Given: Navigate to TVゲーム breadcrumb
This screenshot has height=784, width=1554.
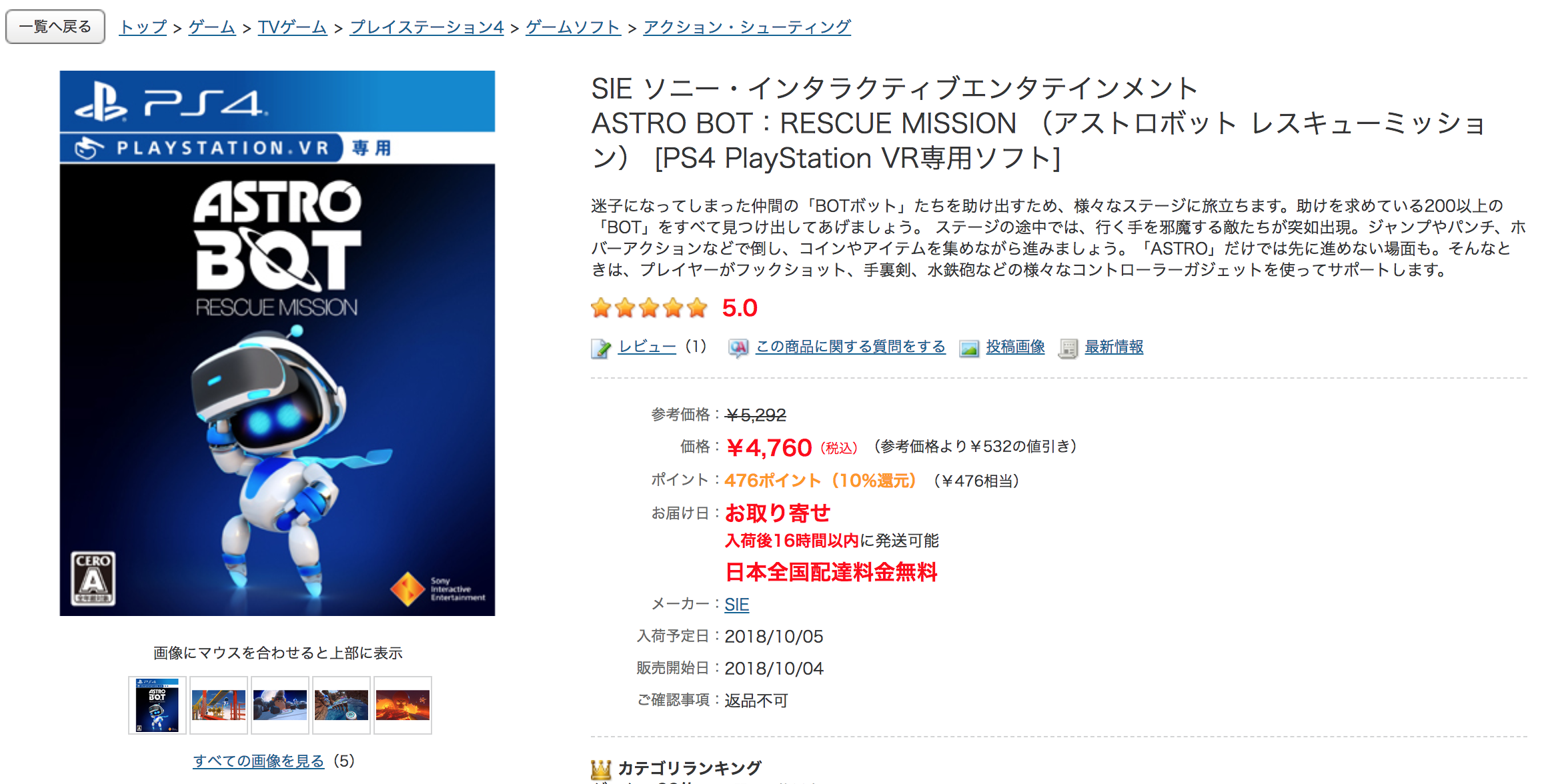Looking at the screenshot, I should (292, 27).
